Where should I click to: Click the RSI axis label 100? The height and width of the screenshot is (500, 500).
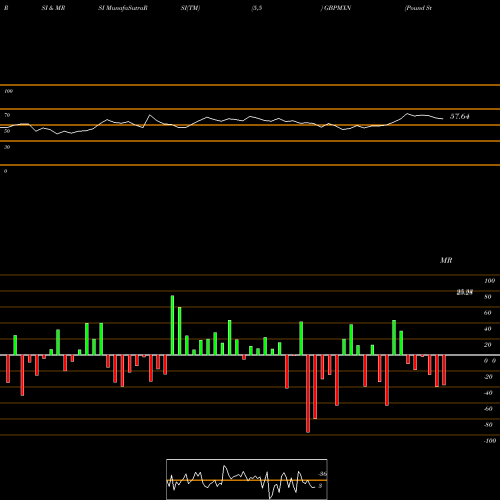[8, 91]
